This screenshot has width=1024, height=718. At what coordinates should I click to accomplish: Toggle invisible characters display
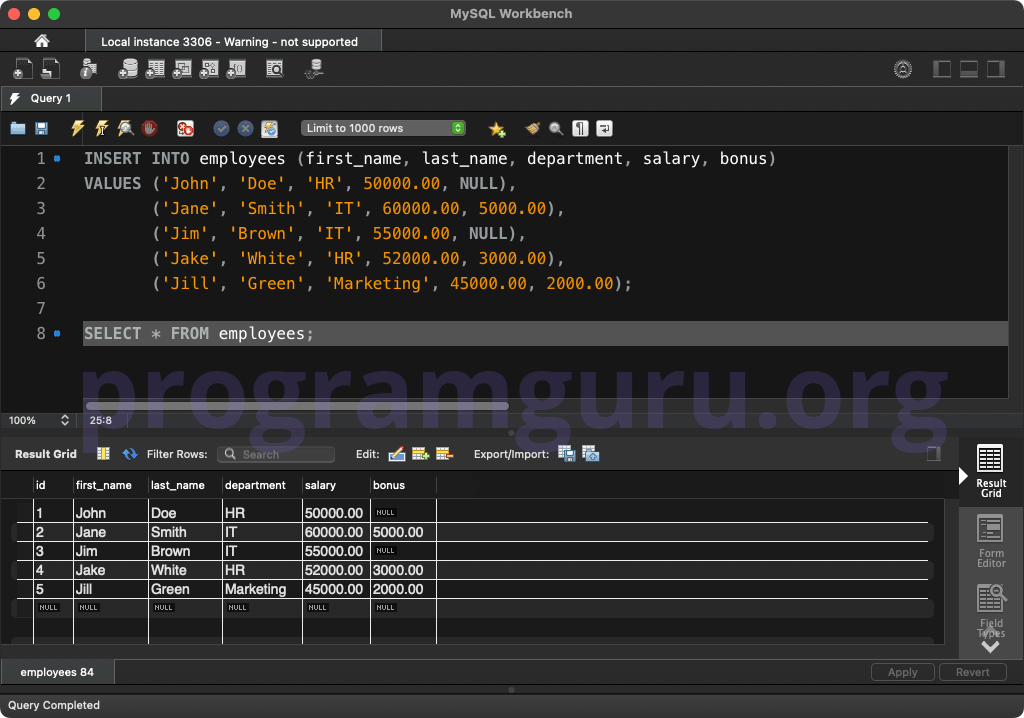[x=580, y=128]
